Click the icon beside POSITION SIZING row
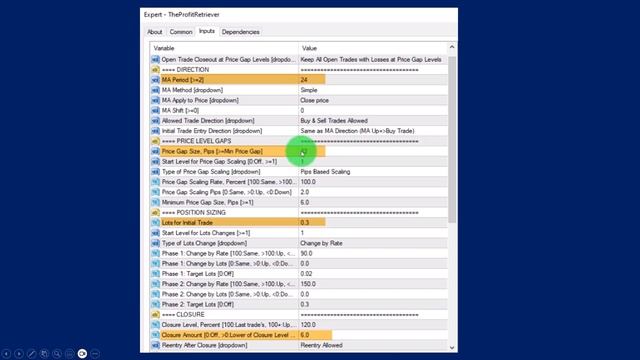This screenshot has height=360, width=640. (155, 213)
